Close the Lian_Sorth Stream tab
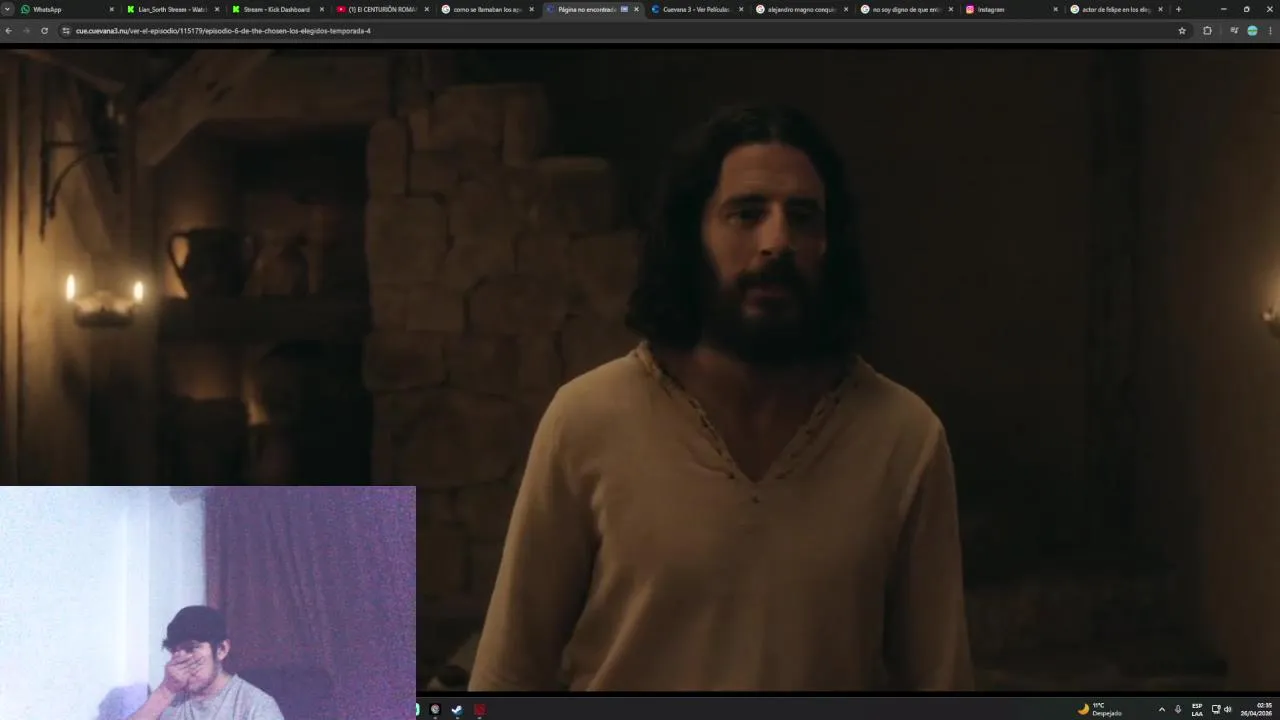Image resolution: width=1280 pixels, height=720 pixels. pos(216,9)
